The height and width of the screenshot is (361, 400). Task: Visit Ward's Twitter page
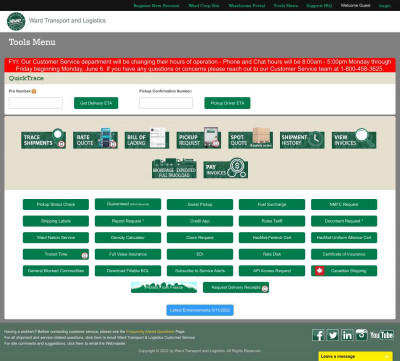tap(333, 335)
